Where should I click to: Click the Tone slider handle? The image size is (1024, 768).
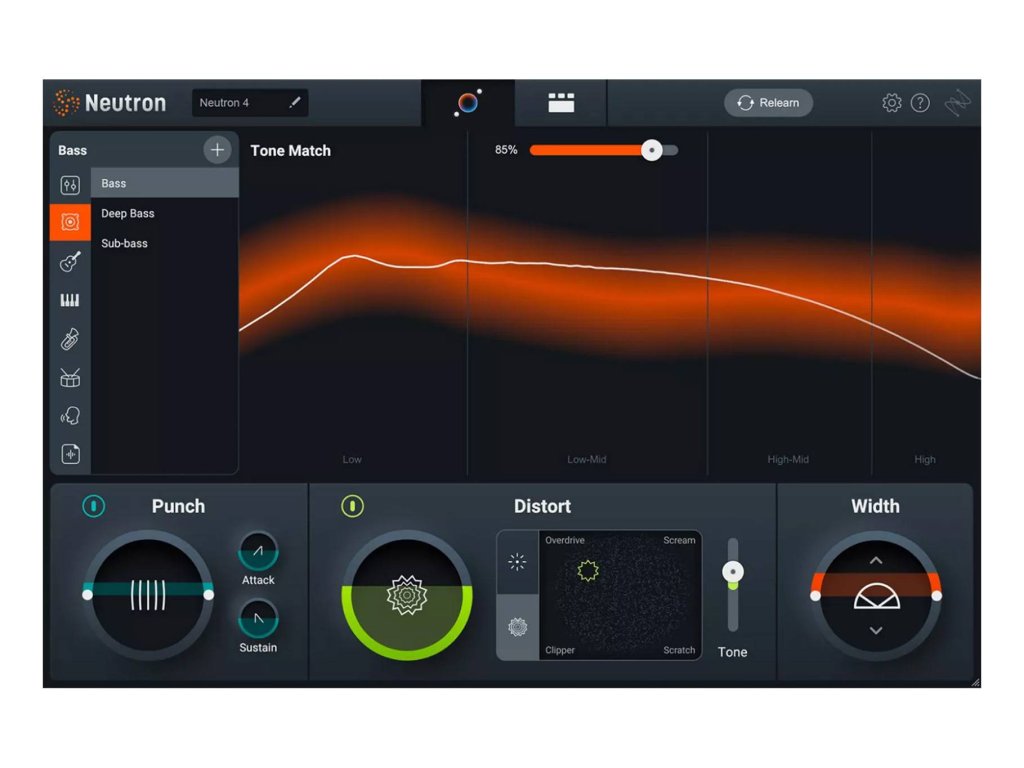pyautogui.click(x=733, y=572)
